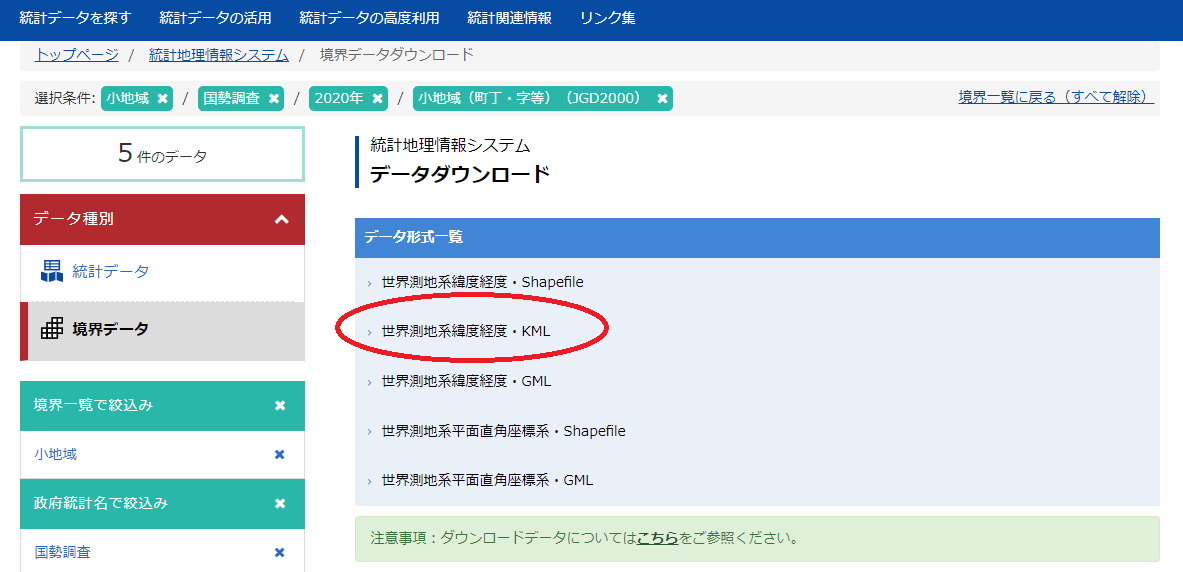
Task: Open the 統計関連情報 menu
Action: click(509, 18)
